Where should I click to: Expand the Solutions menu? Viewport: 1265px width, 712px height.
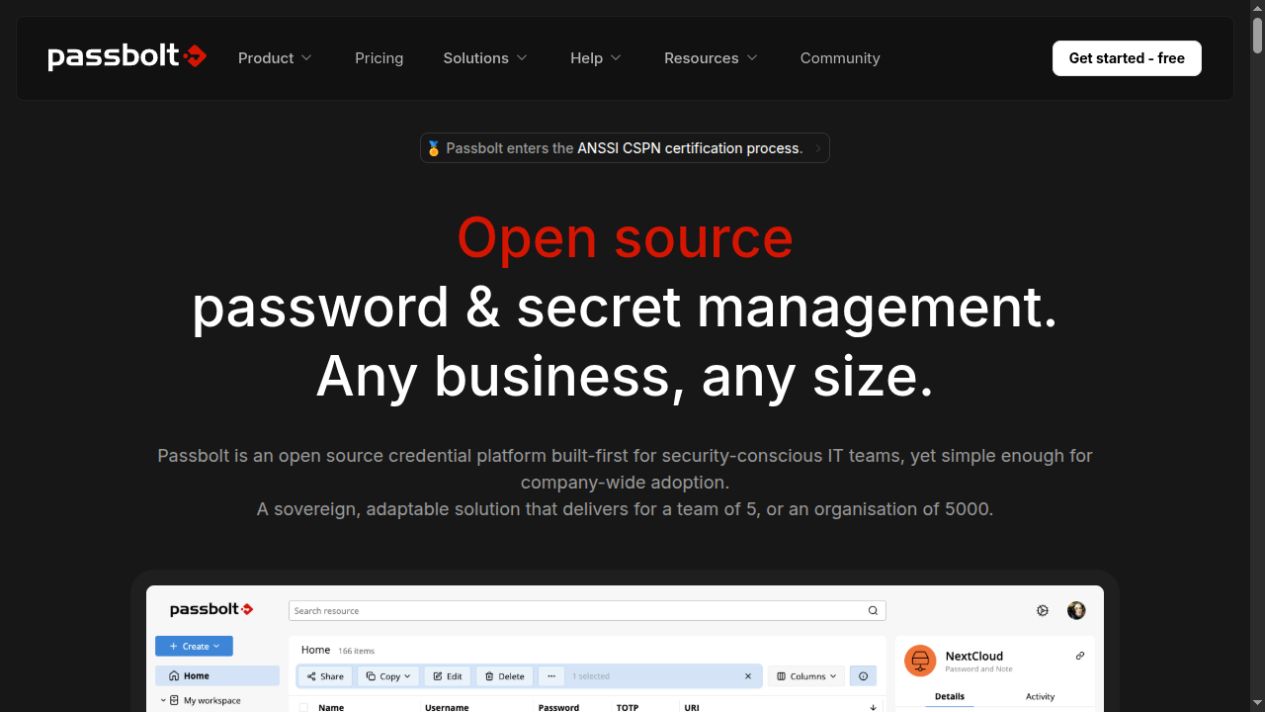pyautogui.click(x=485, y=58)
